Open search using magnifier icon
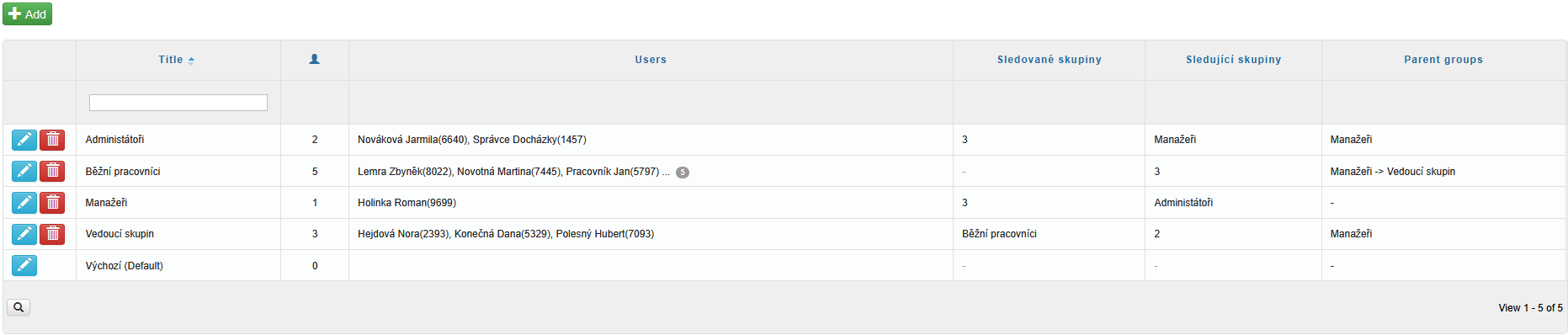 coord(19,307)
